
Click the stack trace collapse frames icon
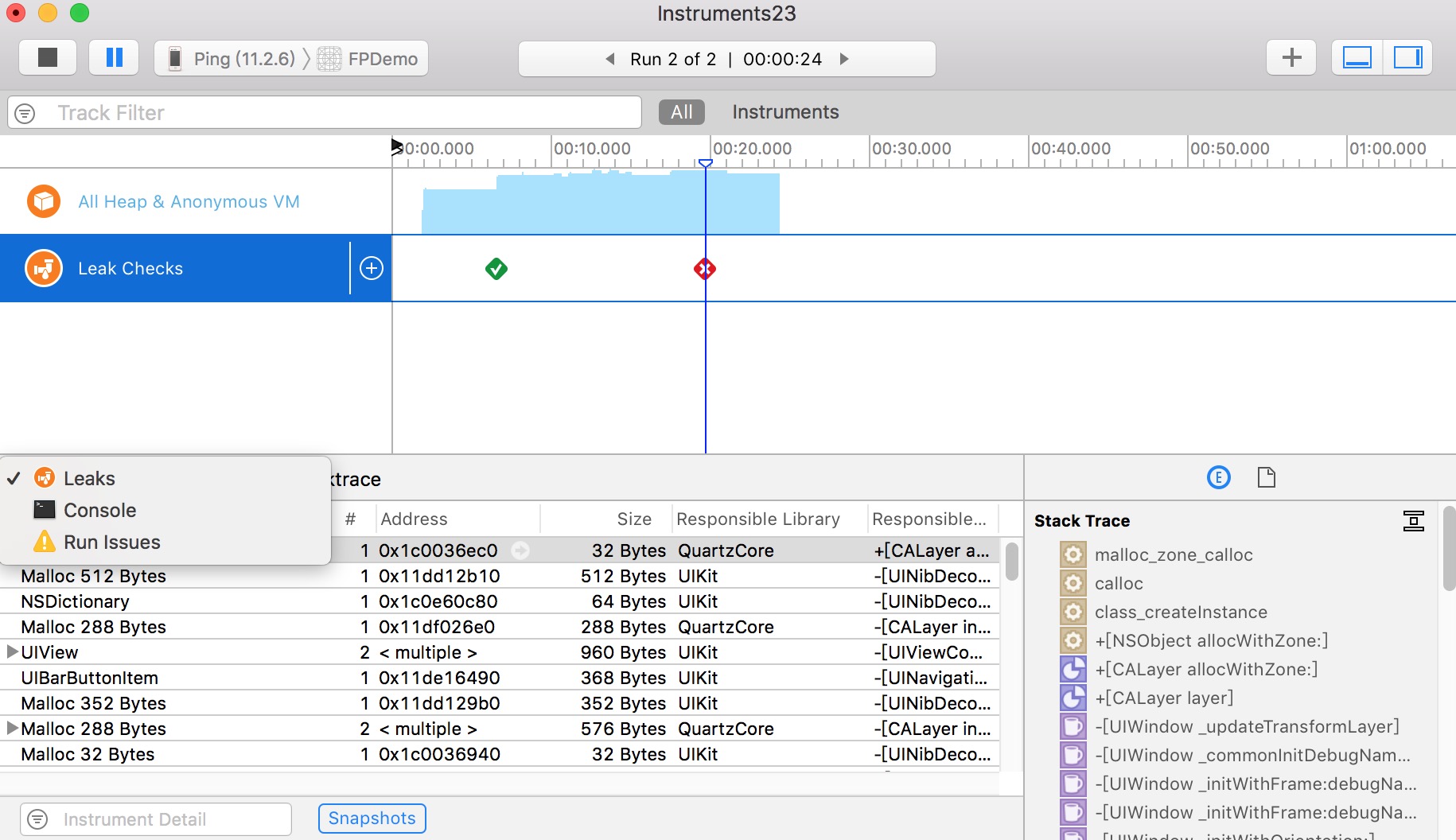(x=1413, y=521)
